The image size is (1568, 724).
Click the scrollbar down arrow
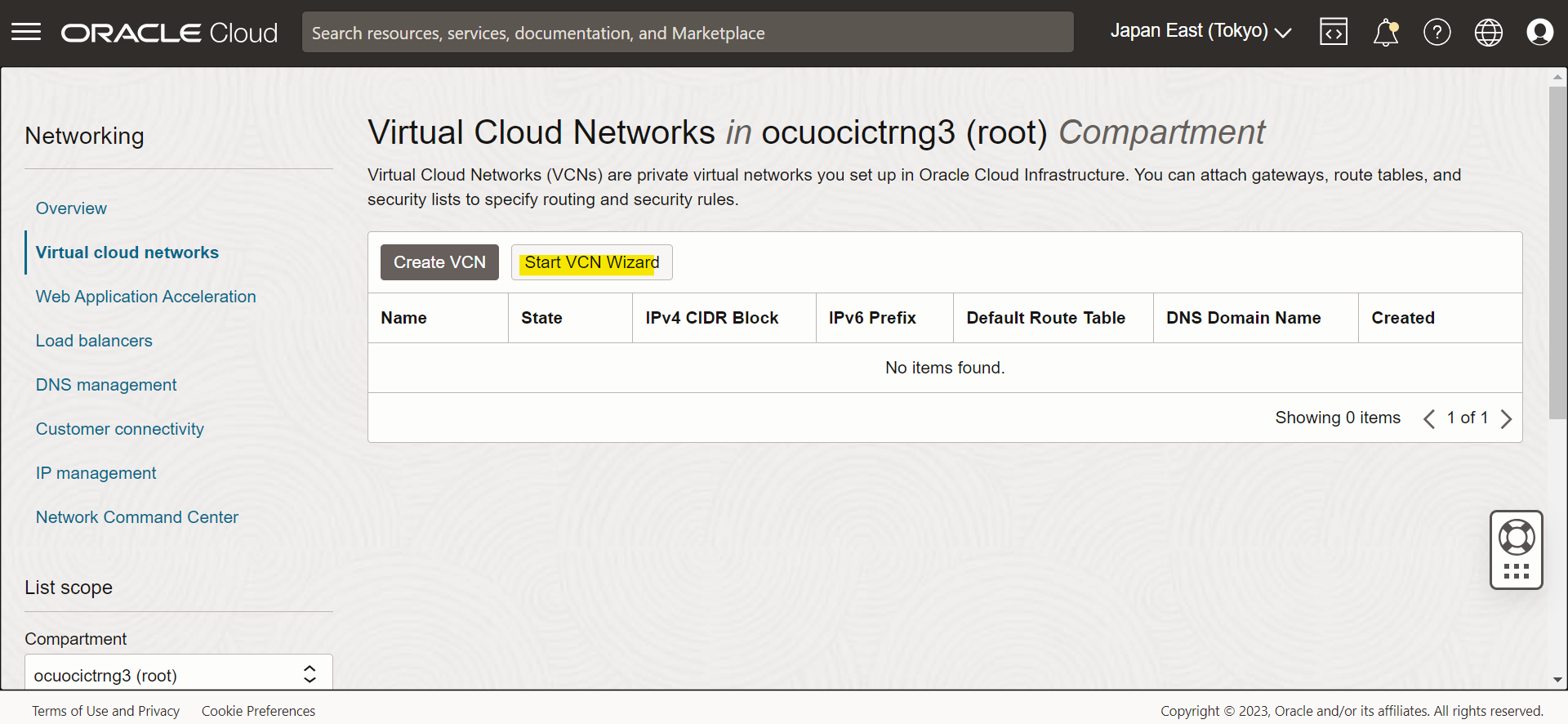coord(1557,680)
